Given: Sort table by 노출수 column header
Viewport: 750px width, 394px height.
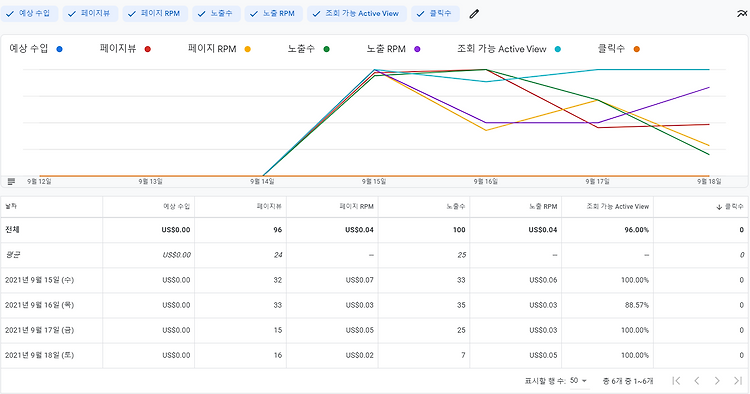Looking at the screenshot, I should click(456, 207).
